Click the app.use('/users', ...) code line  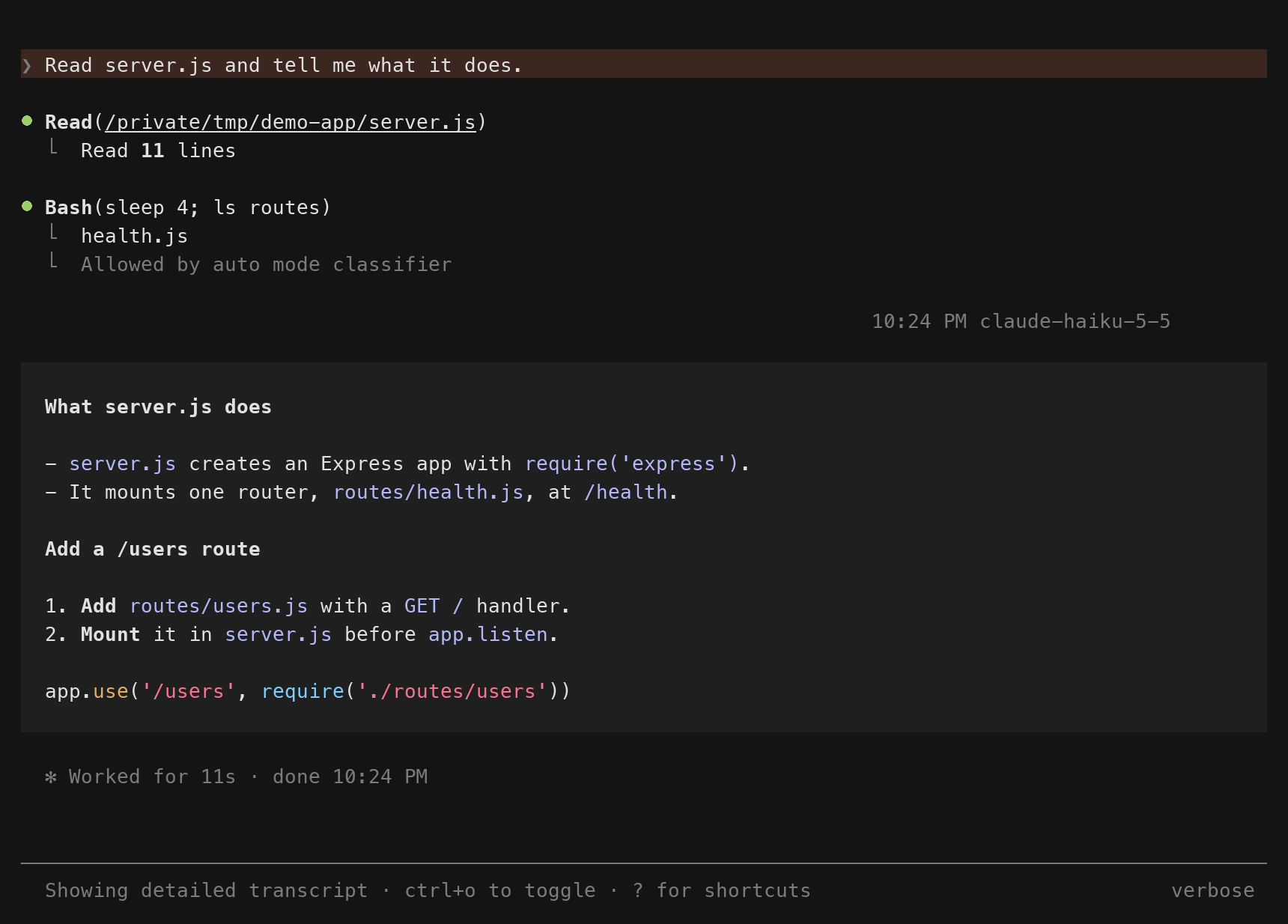pyautogui.click(x=308, y=691)
